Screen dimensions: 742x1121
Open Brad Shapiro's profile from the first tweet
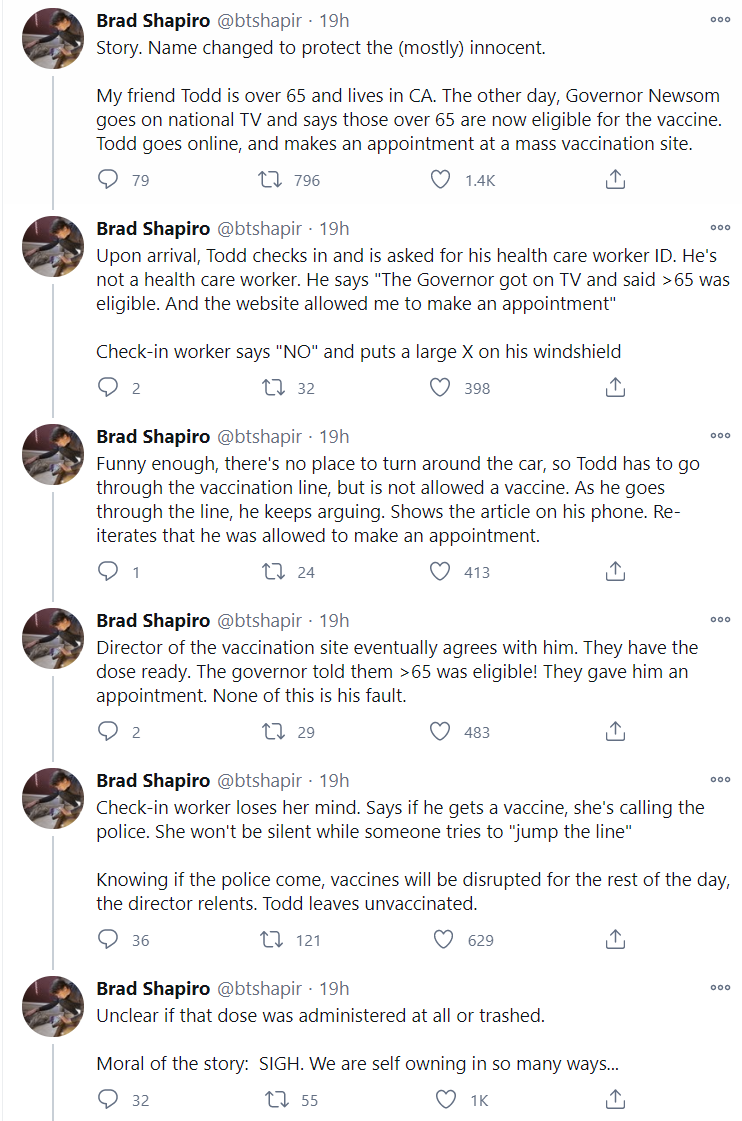(x=153, y=20)
